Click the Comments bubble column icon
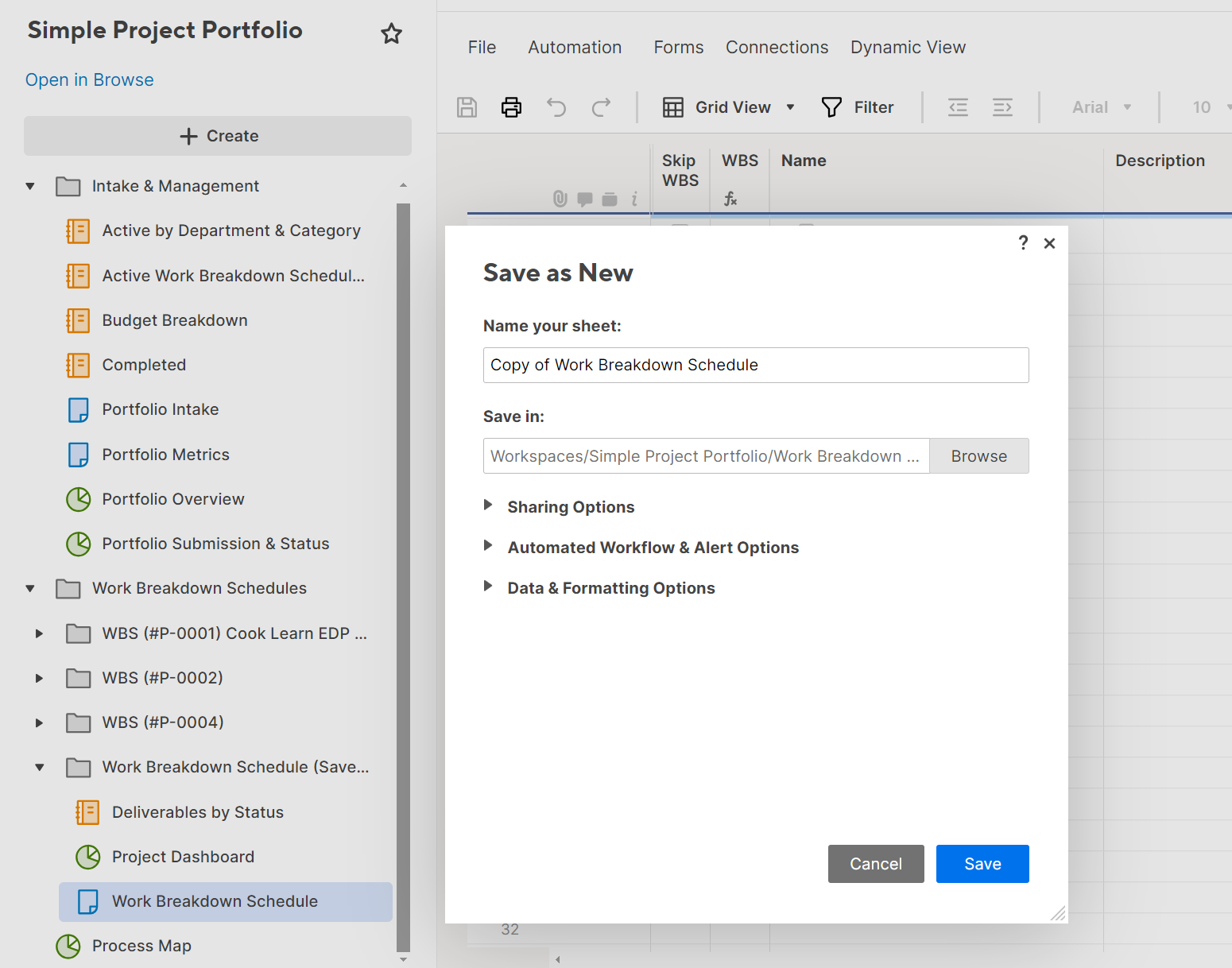The image size is (1232, 968). click(x=585, y=199)
